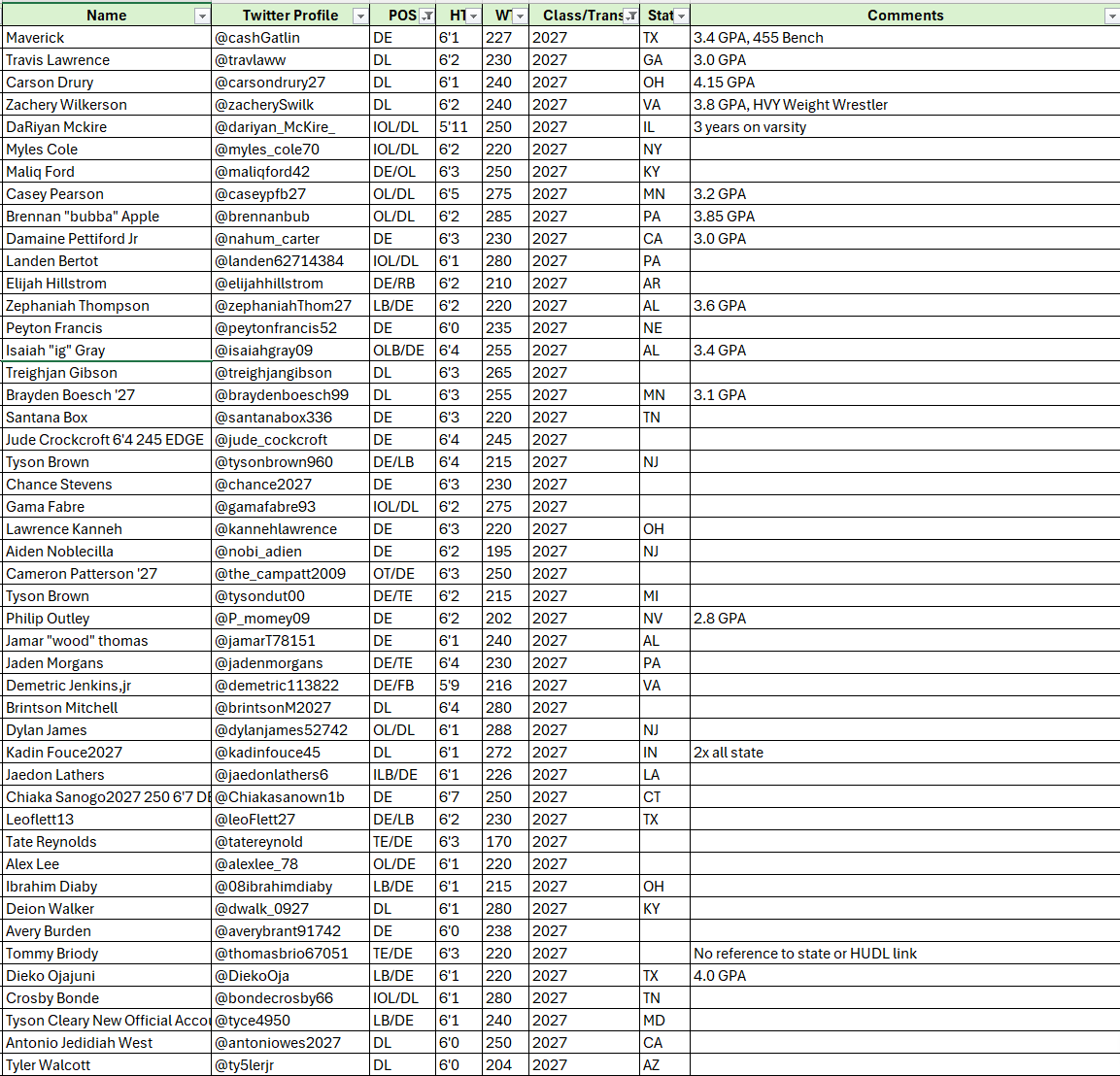Click the '3.4 GPA, 455 Bench' comment cell

pyautogui.click(x=905, y=38)
